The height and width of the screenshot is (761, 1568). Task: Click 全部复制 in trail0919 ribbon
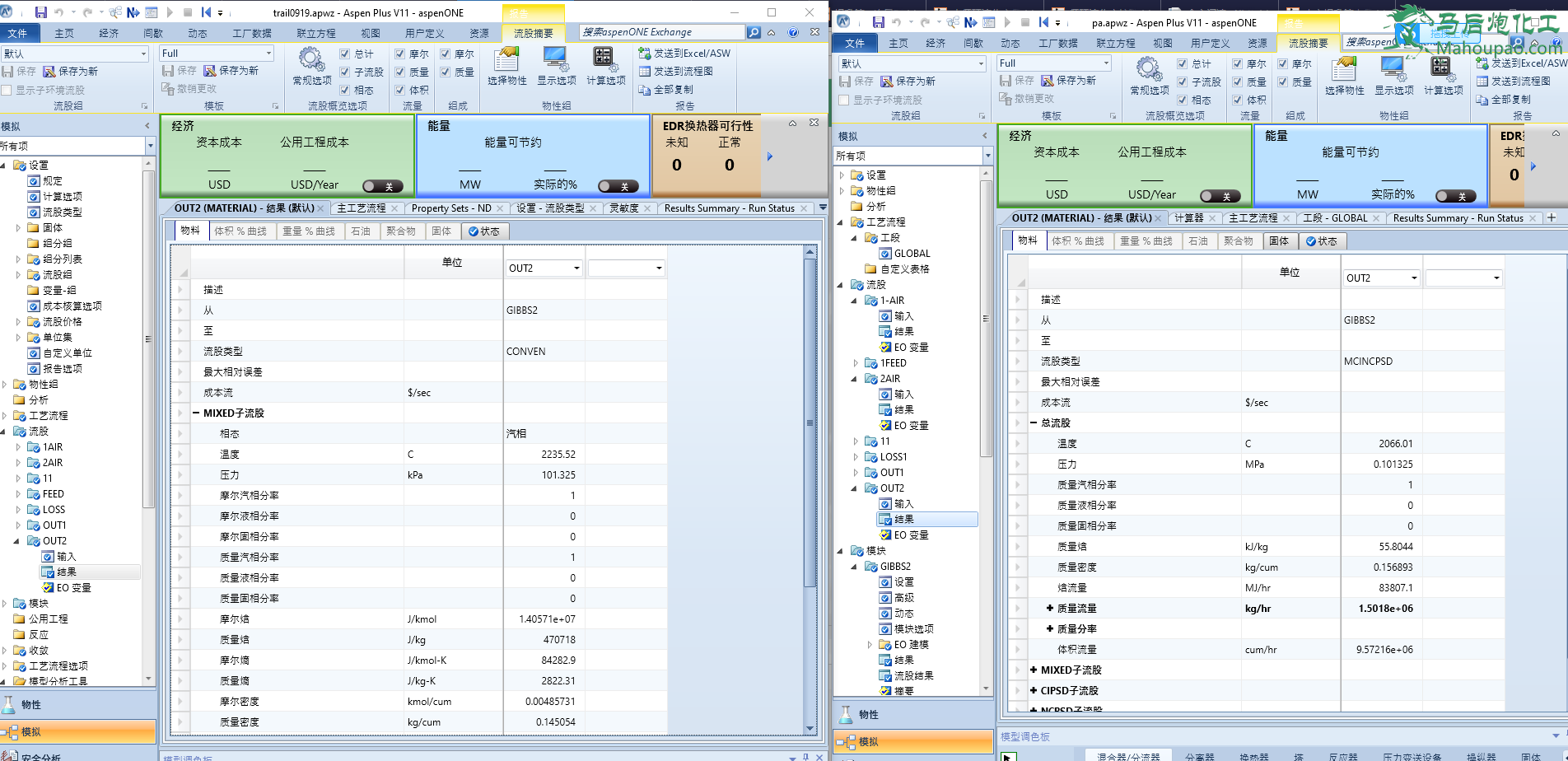click(x=665, y=90)
